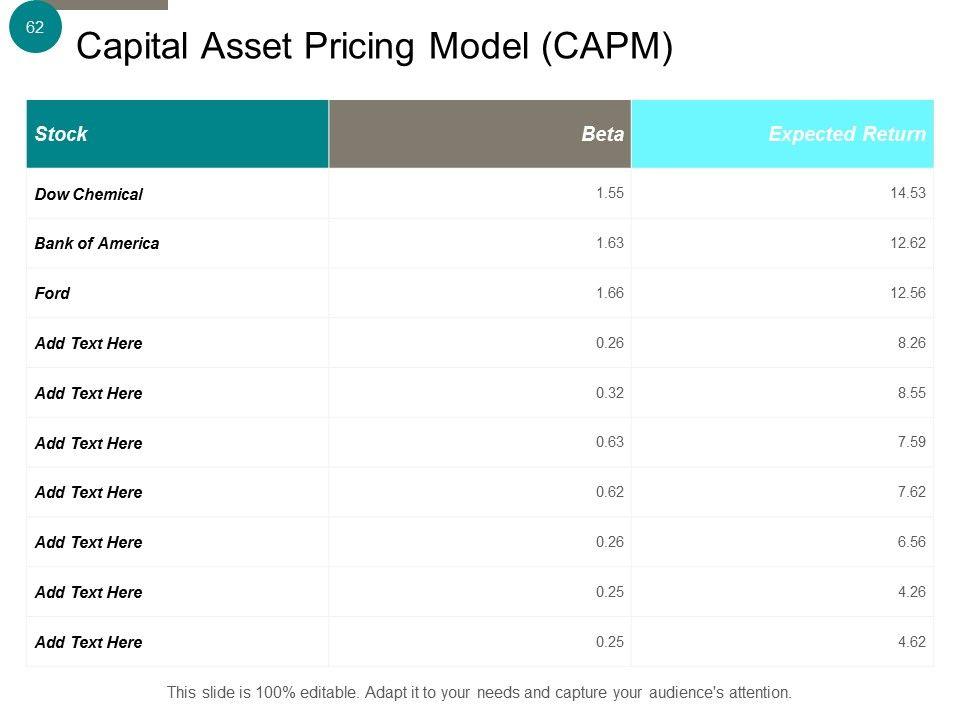Click the slide number 62 badge
Screen dimensions: 960x720
tap(35, 27)
